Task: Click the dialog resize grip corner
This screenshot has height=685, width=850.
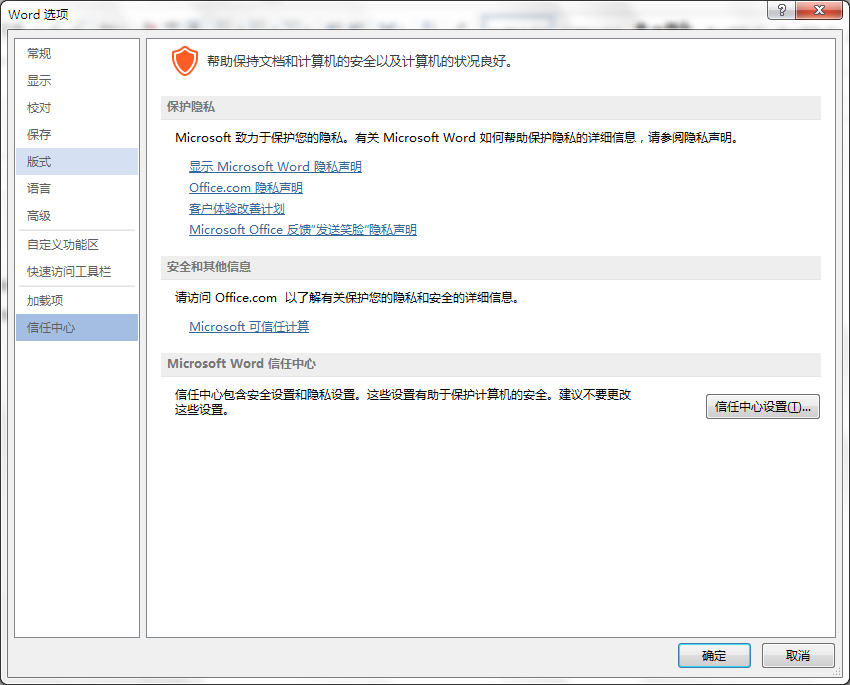Action: pos(836,672)
